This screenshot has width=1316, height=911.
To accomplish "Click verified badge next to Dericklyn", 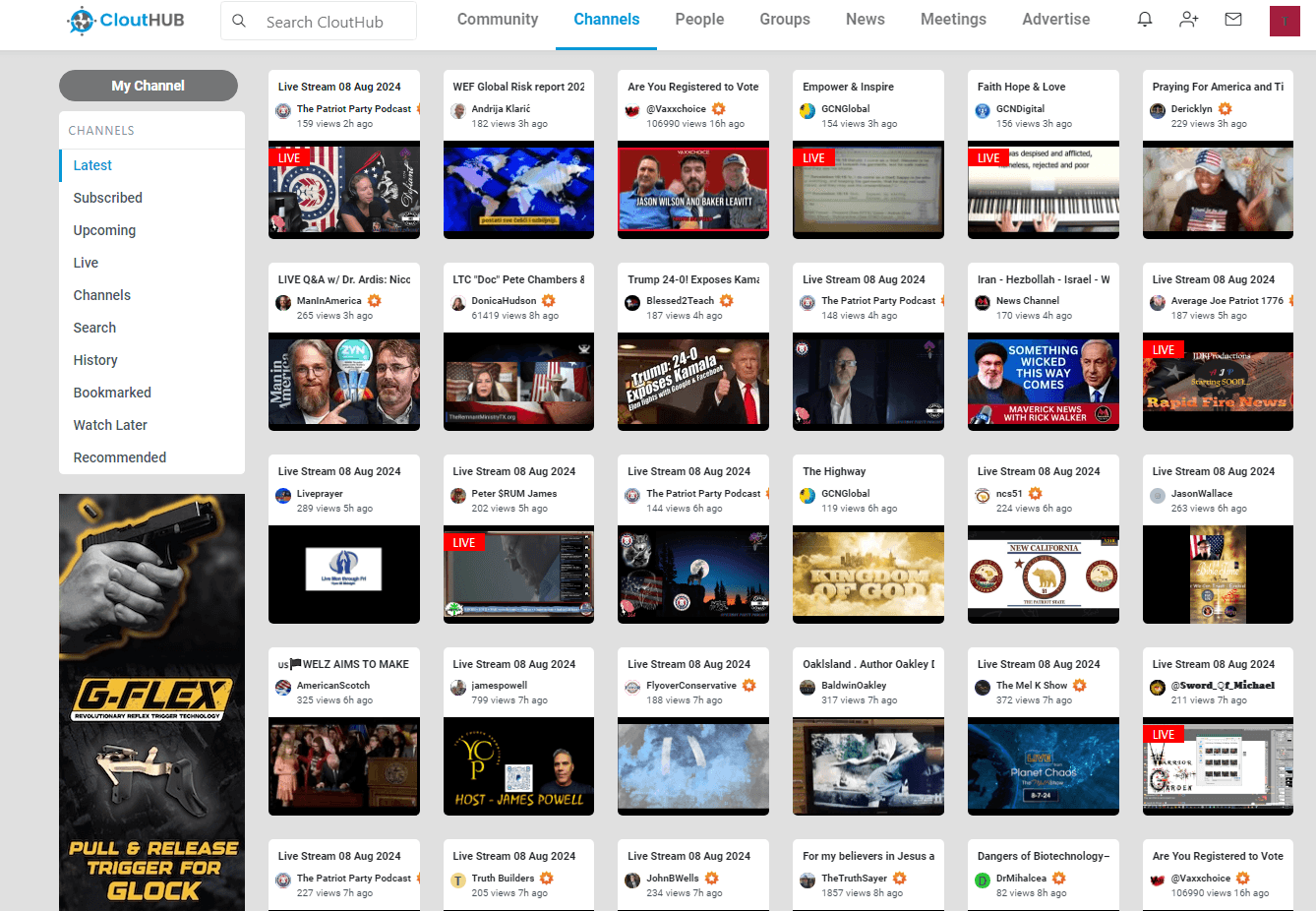I will (x=1225, y=109).
